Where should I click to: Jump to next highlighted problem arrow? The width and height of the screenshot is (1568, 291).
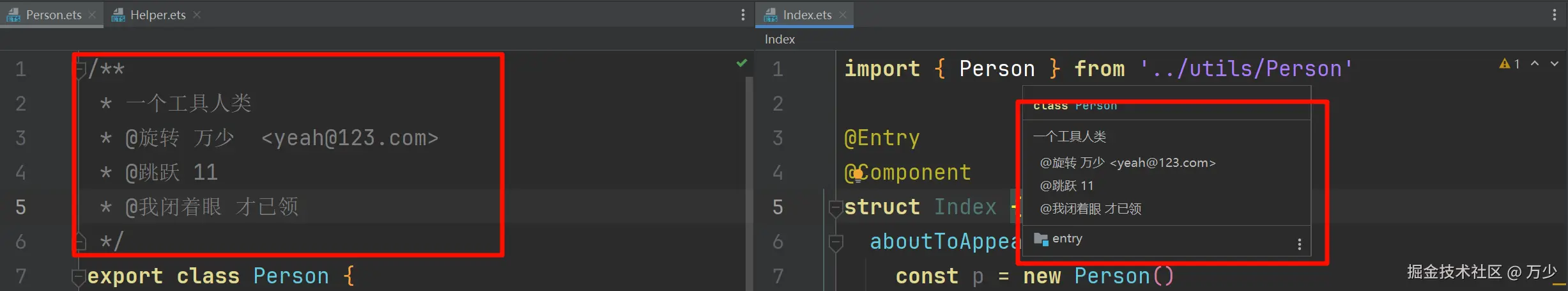tap(1555, 64)
